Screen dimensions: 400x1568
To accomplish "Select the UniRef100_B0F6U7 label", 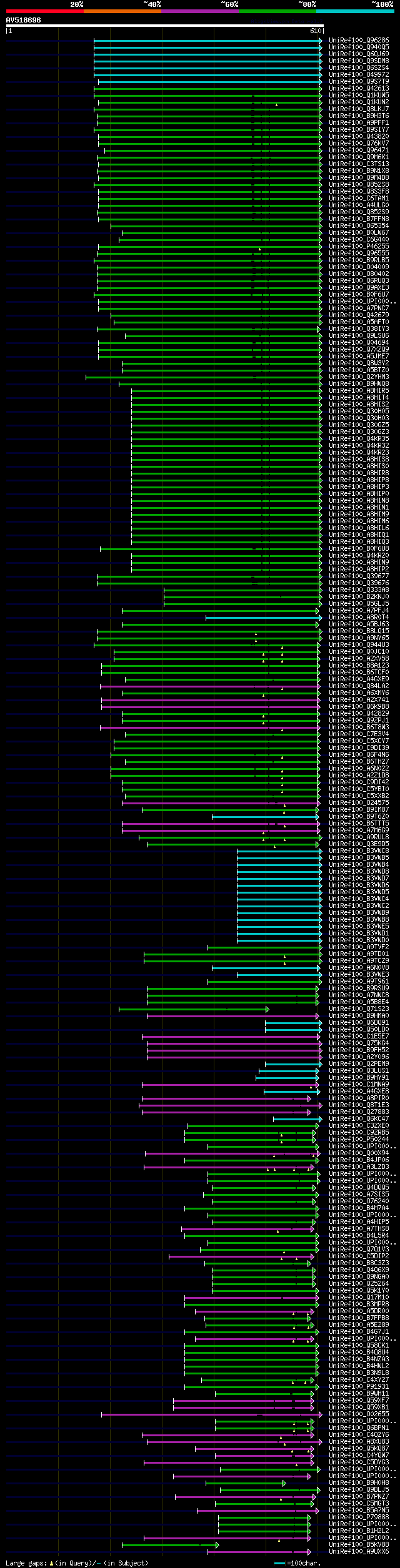I will (x=359, y=295).
